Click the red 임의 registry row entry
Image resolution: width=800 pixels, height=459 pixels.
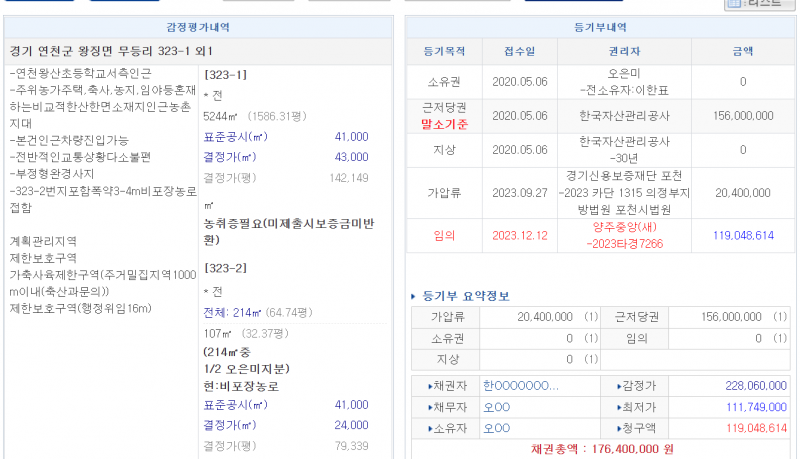coord(445,235)
